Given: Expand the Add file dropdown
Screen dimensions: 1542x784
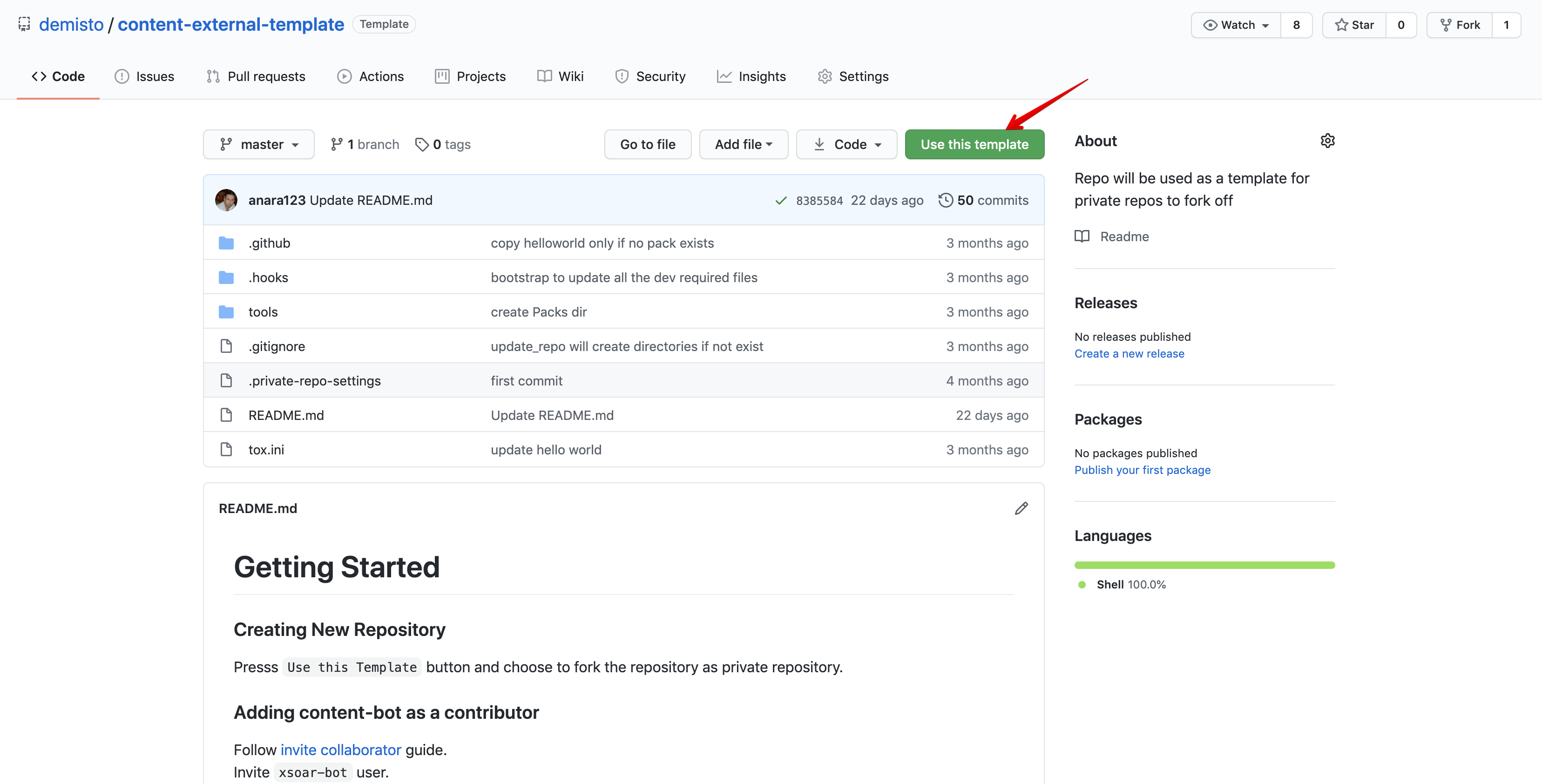Looking at the screenshot, I should [x=744, y=144].
